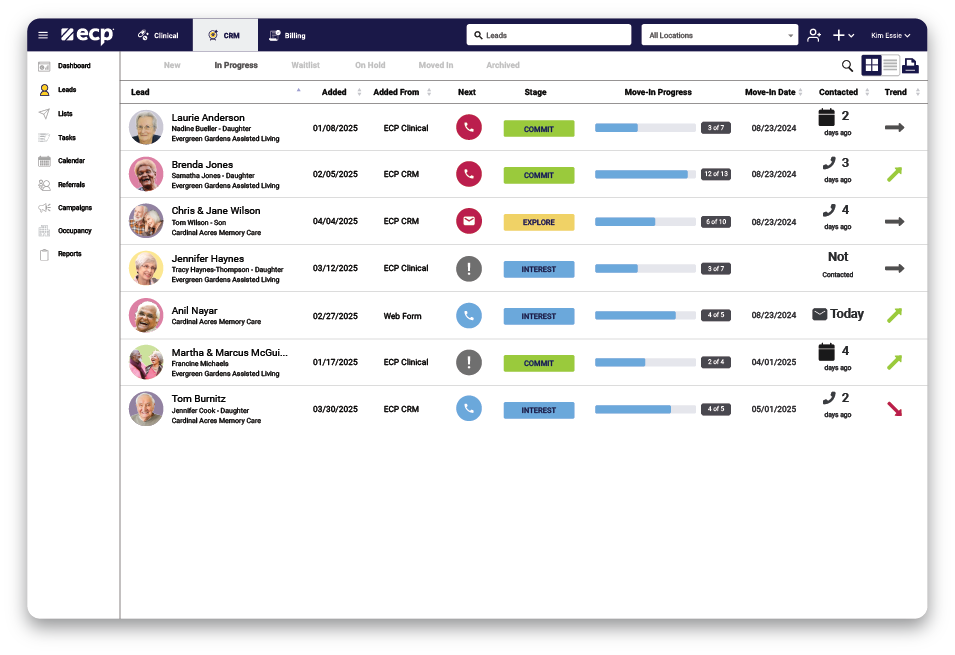Click the search magnifier above the table
The image size is (955, 655).
[847, 66]
